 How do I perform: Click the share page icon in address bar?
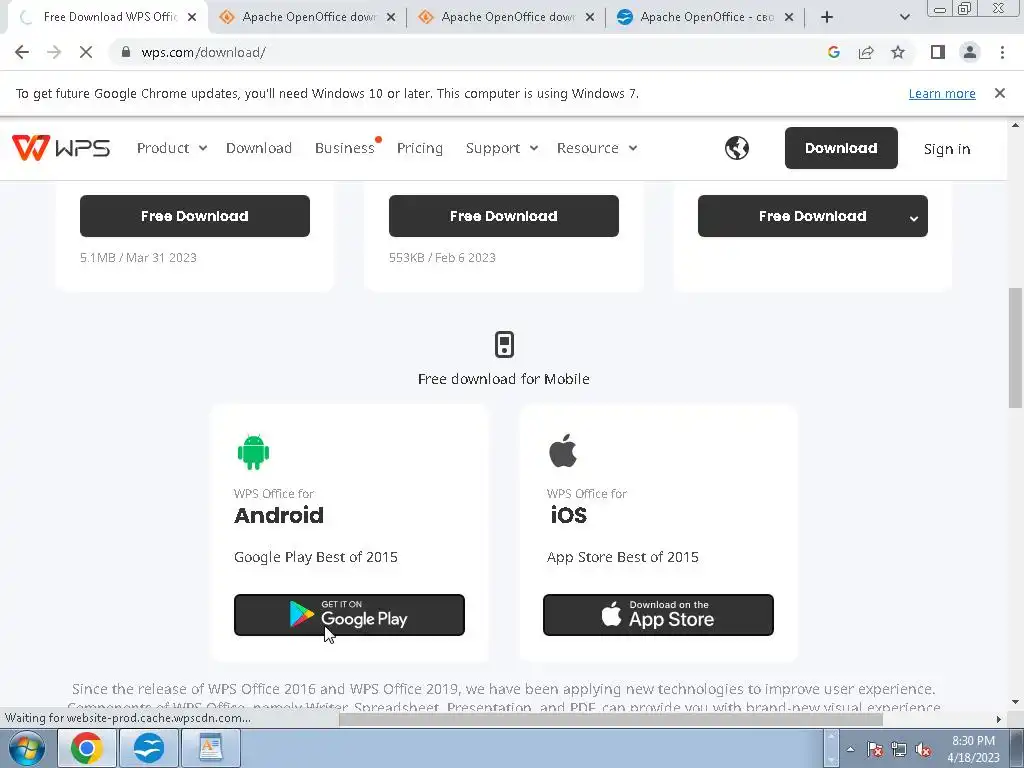[x=866, y=52]
